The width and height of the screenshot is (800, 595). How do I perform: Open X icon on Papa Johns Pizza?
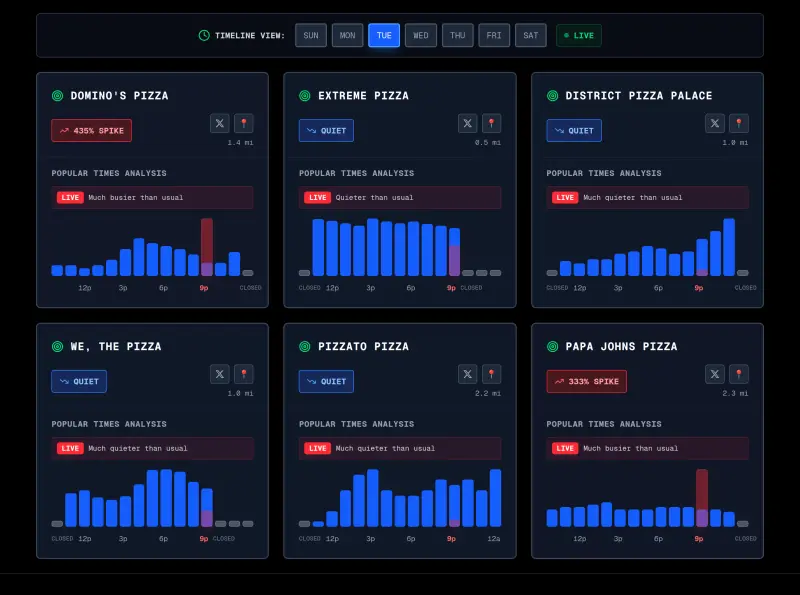click(x=715, y=374)
